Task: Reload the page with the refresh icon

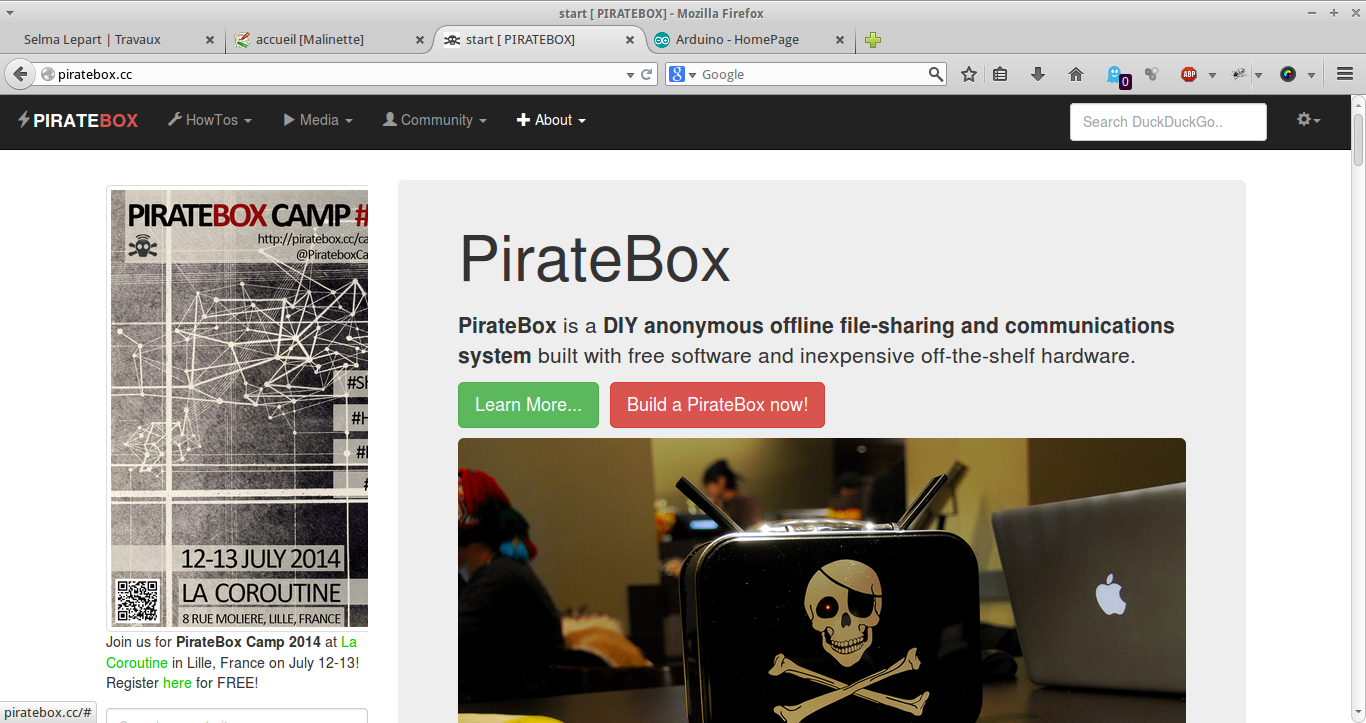Action: pos(647,74)
